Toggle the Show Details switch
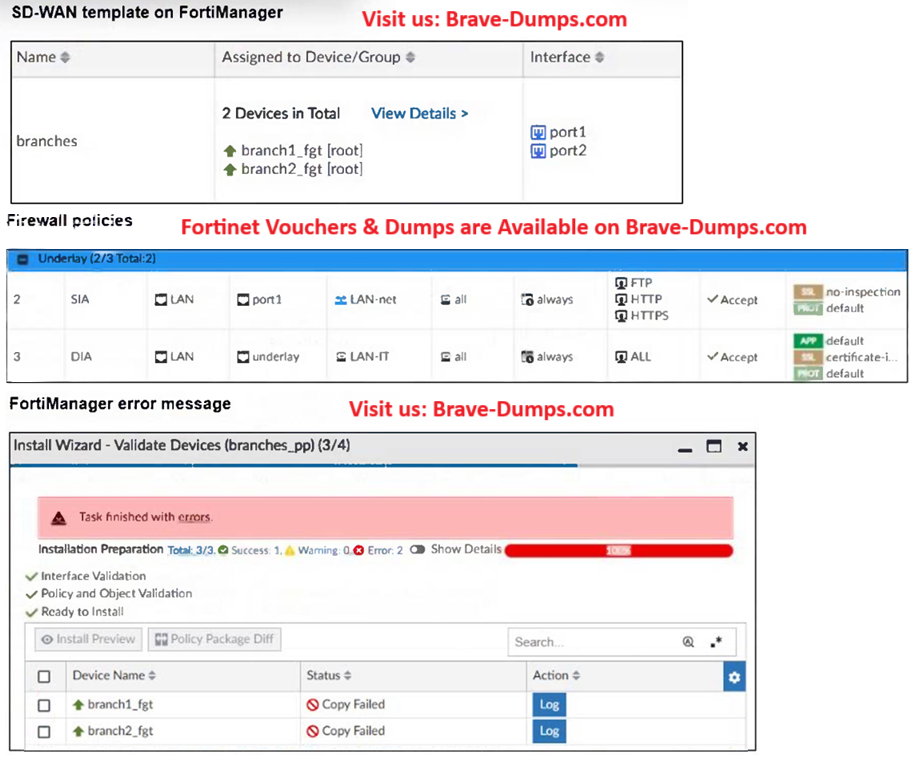911x771 pixels. click(417, 550)
